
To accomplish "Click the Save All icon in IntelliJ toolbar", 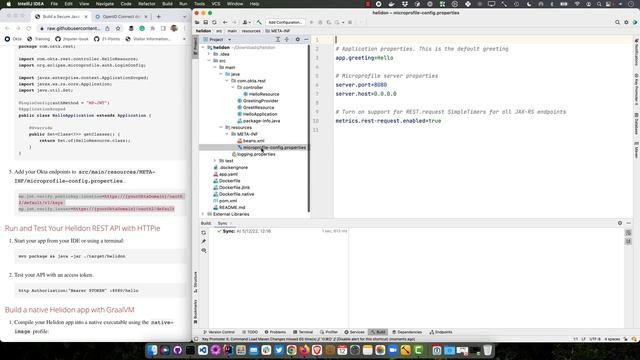I will click(206, 22).
